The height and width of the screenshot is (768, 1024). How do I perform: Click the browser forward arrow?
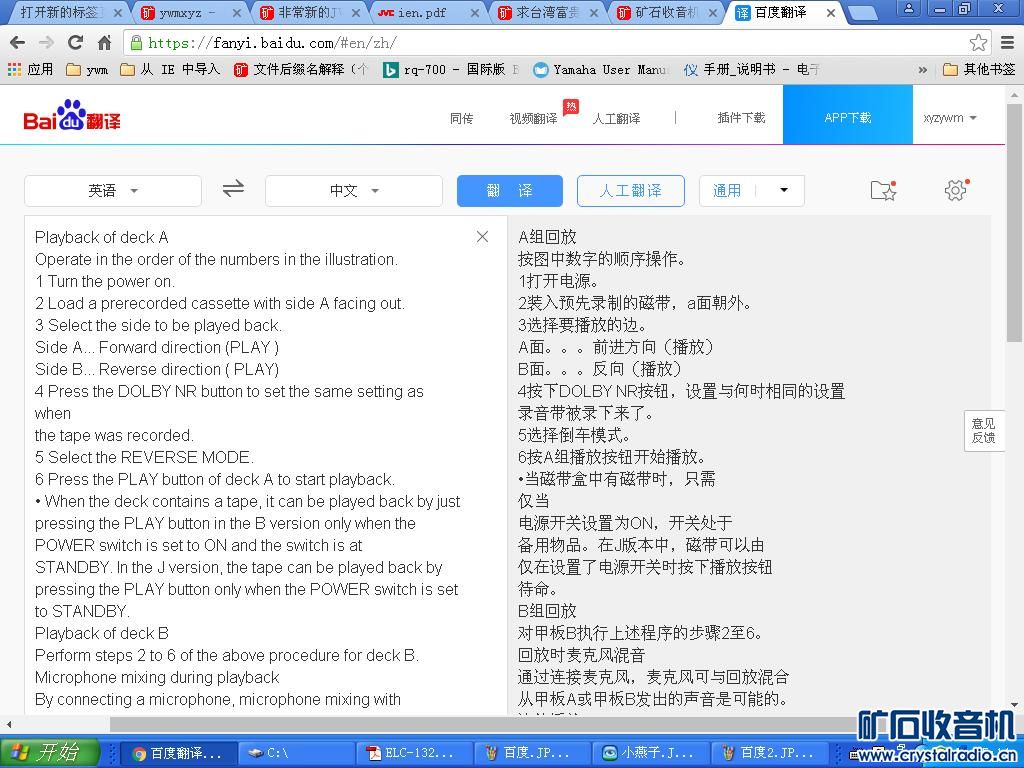[46, 43]
